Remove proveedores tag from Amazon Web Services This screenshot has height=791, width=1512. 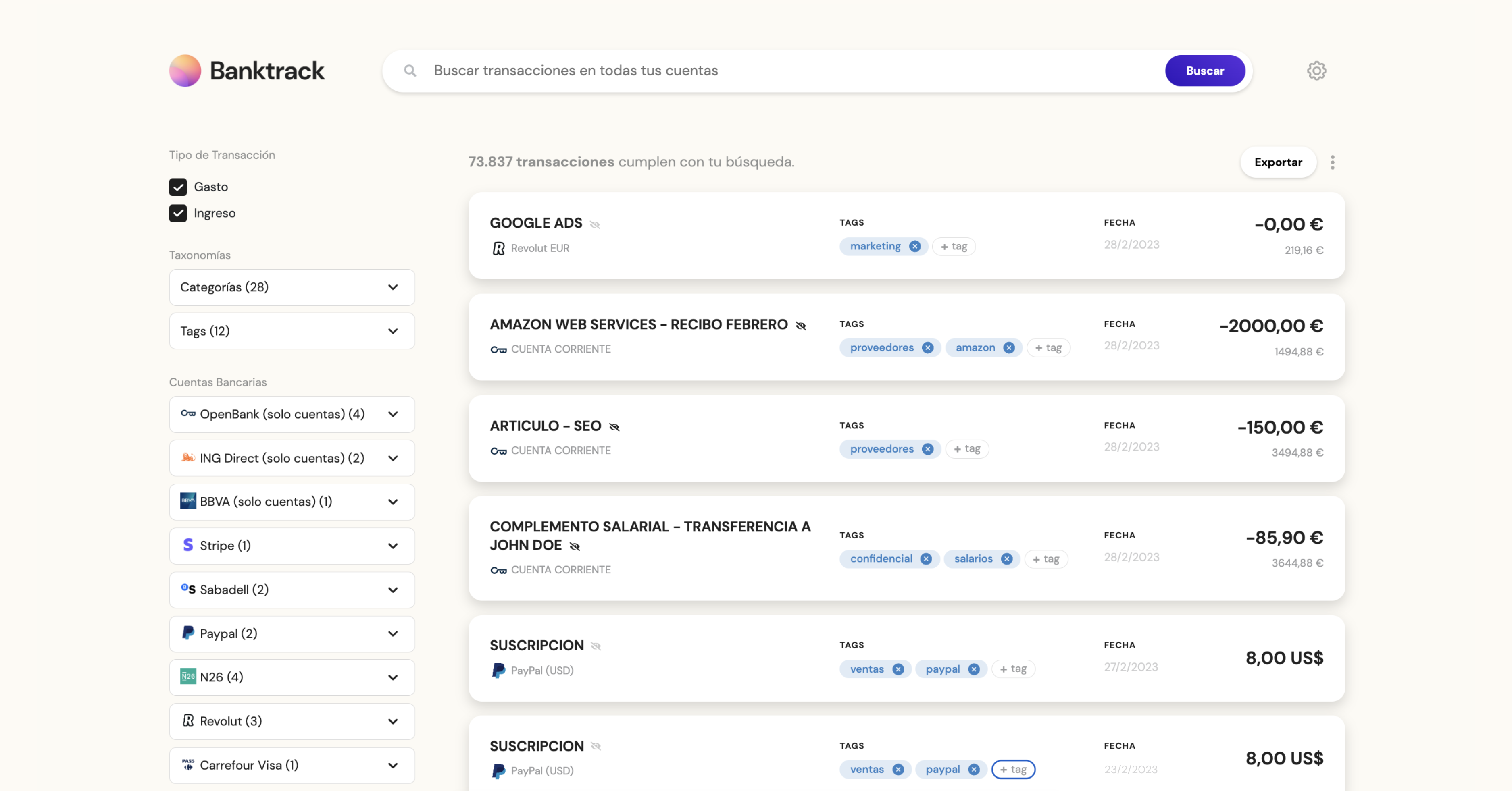click(927, 347)
